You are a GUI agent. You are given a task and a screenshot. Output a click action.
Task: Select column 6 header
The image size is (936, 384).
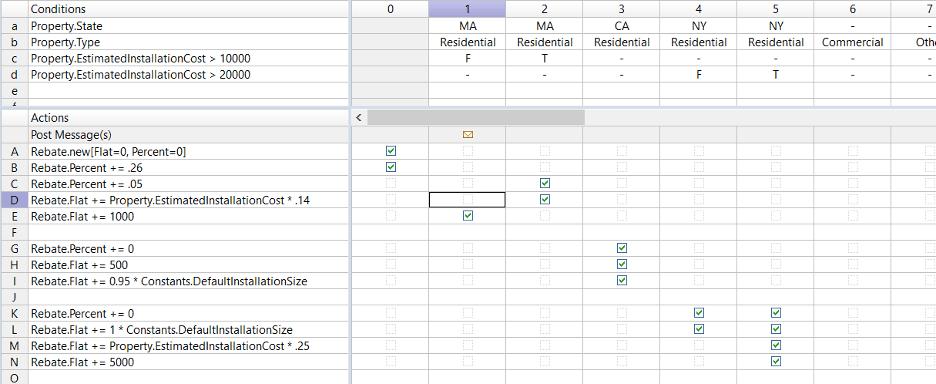pyautogui.click(x=852, y=9)
